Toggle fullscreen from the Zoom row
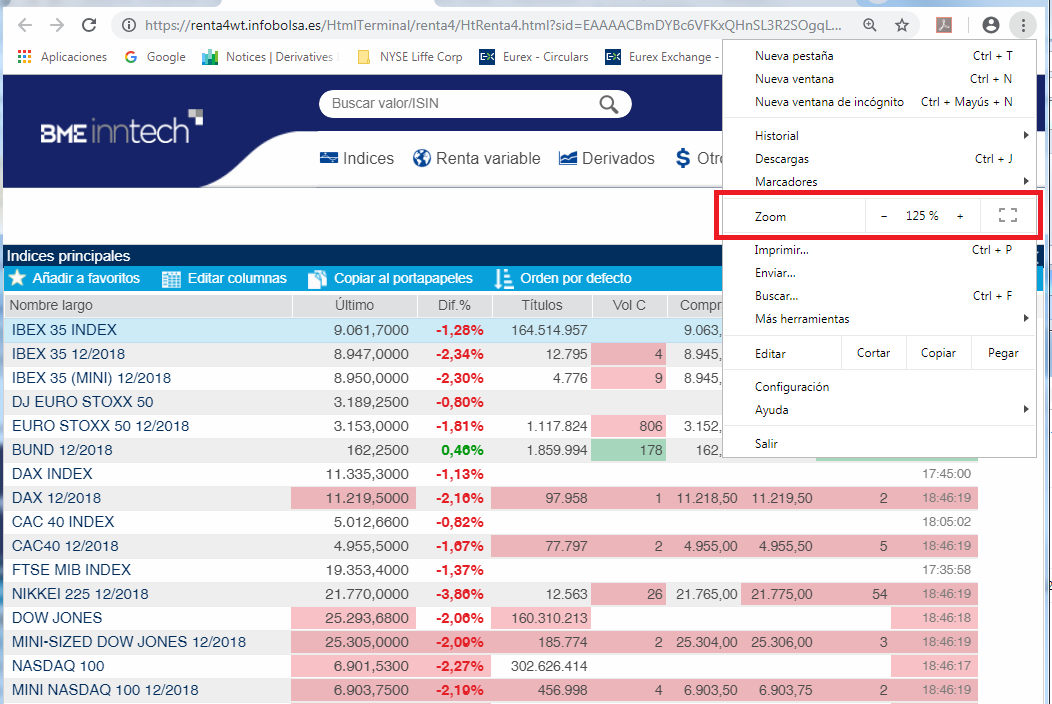The width and height of the screenshot is (1052, 704). pos(1008,215)
